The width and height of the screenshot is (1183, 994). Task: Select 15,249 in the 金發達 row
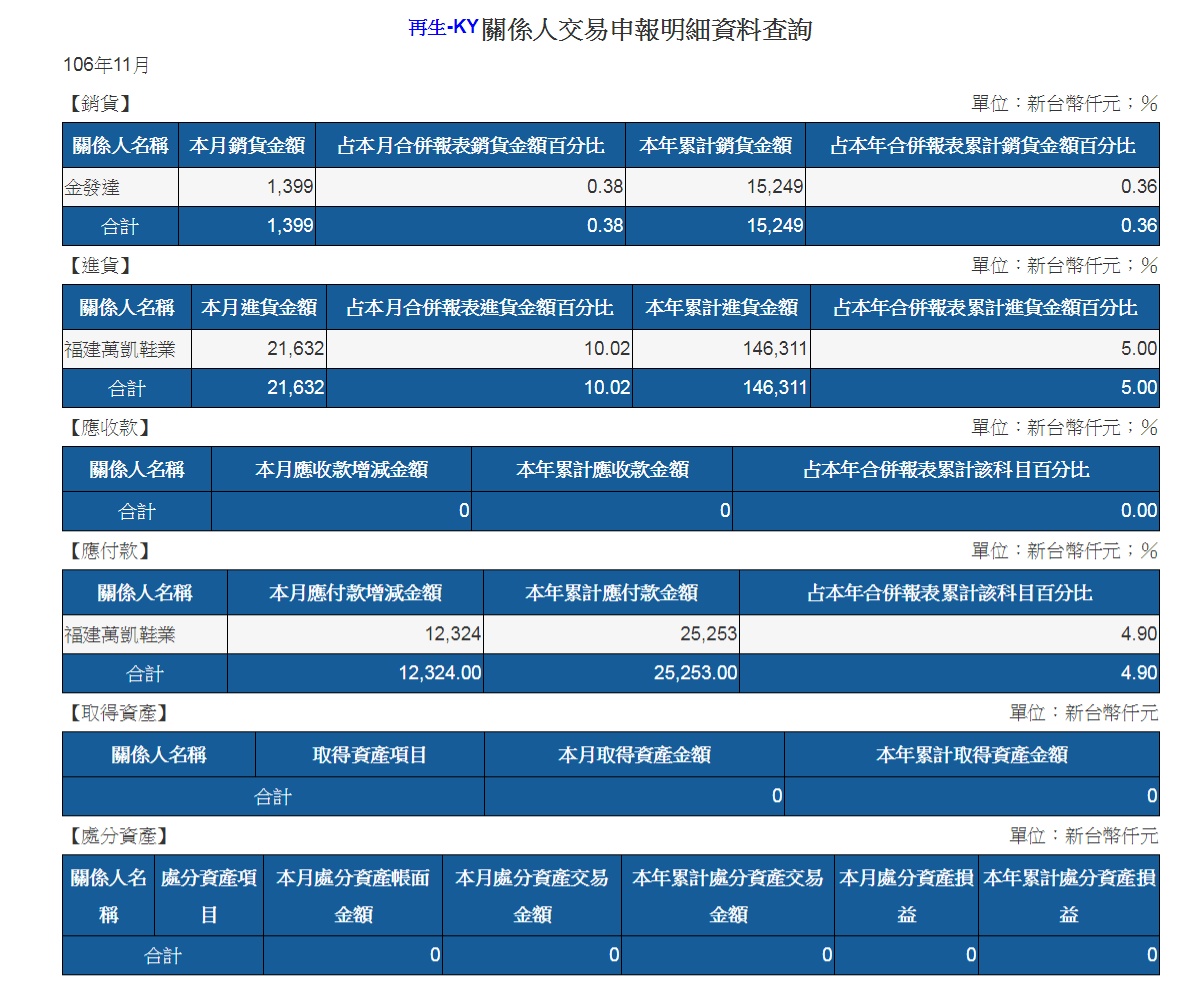[x=775, y=186]
